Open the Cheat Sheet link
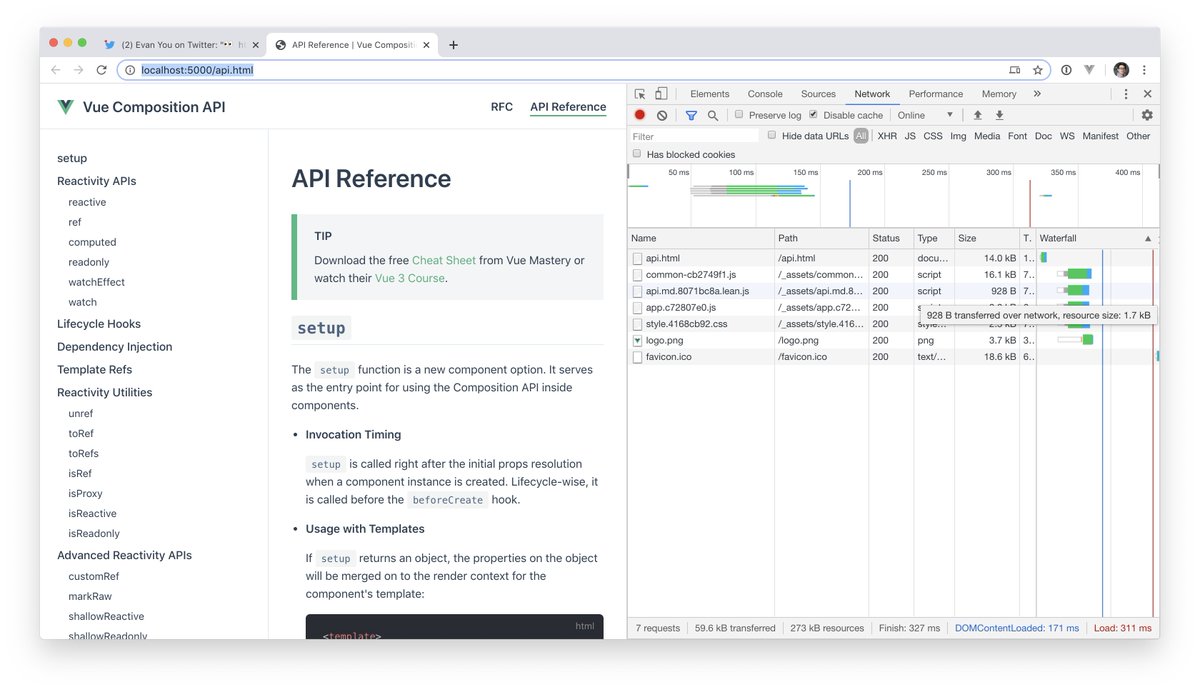Image resolution: width=1200 pixels, height=692 pixels. pos(444,260)
